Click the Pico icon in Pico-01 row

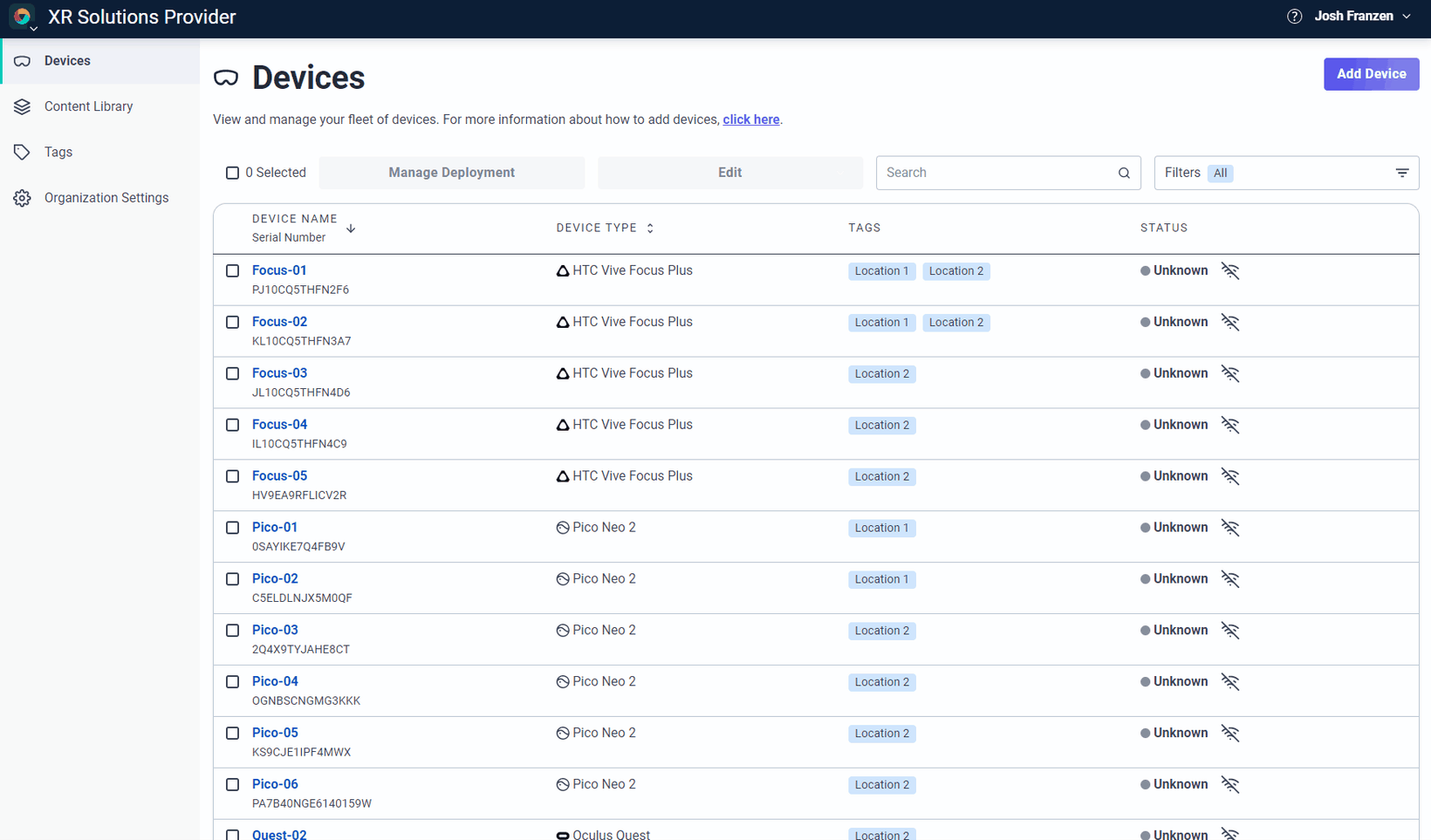click(x=563, y=528)
